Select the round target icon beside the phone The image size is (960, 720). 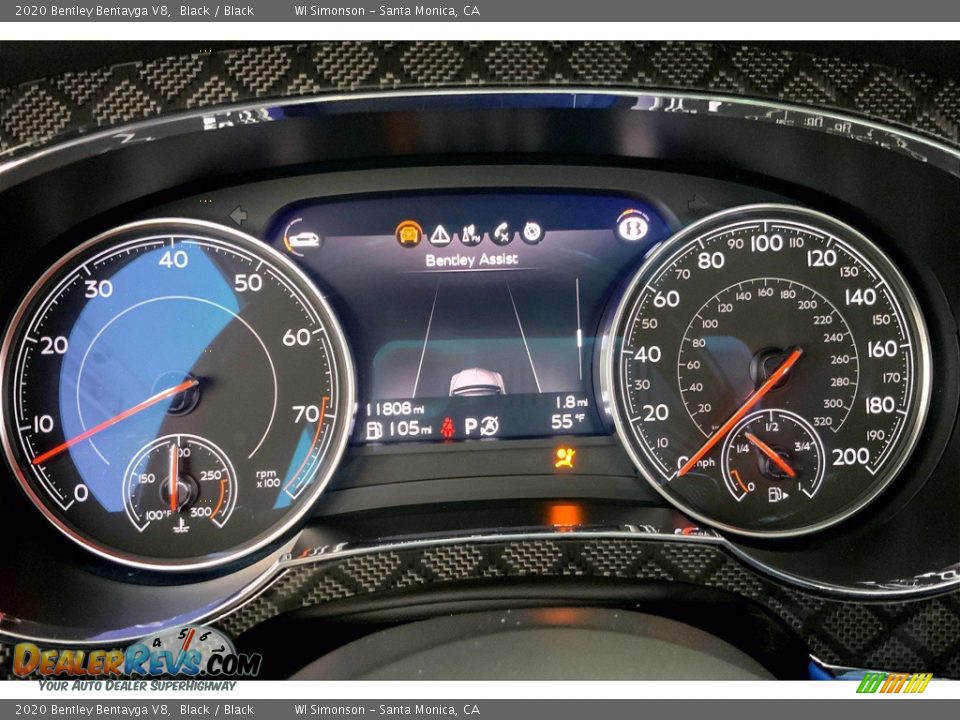tap(532, 232)
